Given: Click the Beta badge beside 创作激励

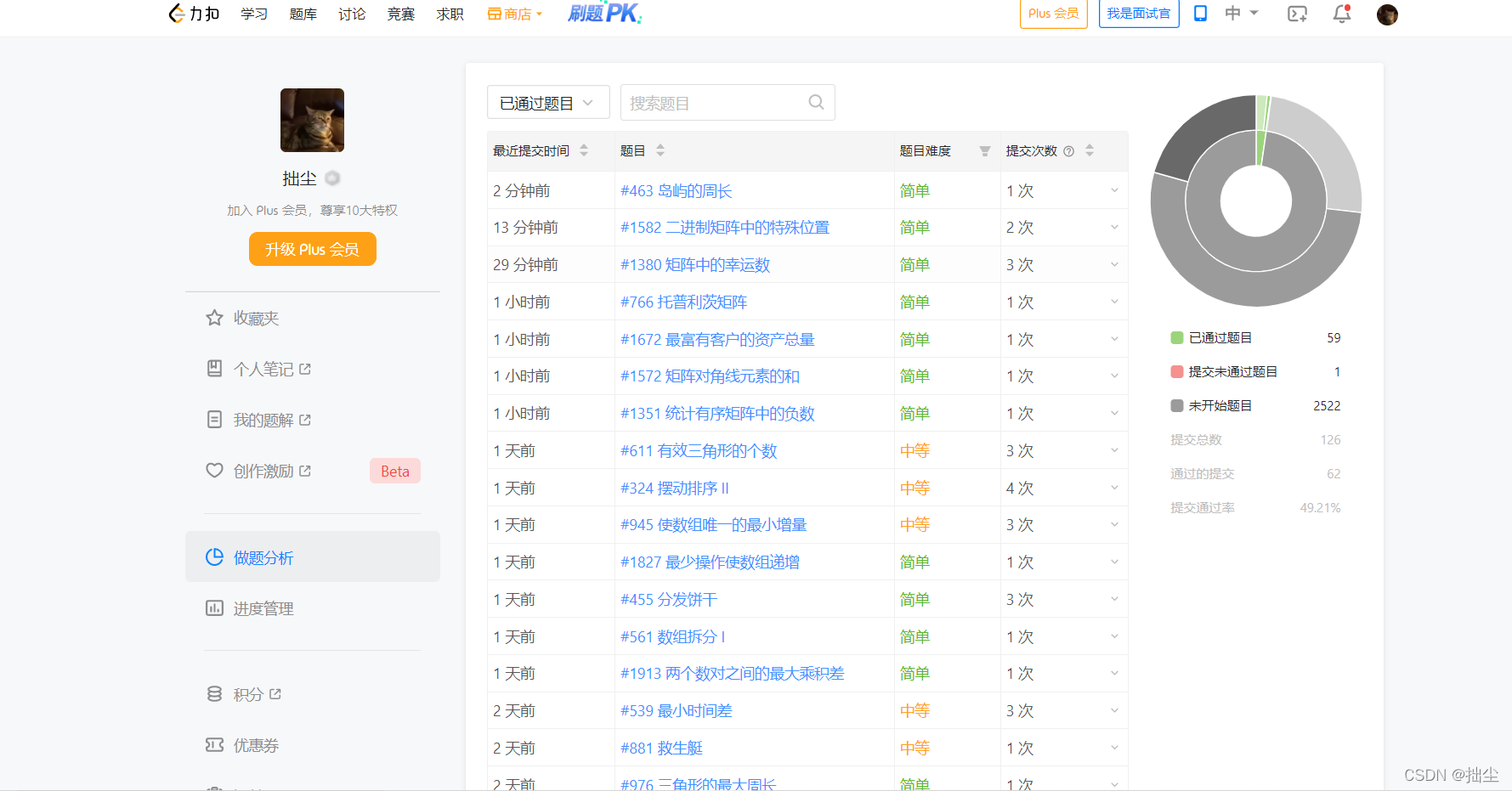Looking at the screenshot, I should (x=395, y=471).
